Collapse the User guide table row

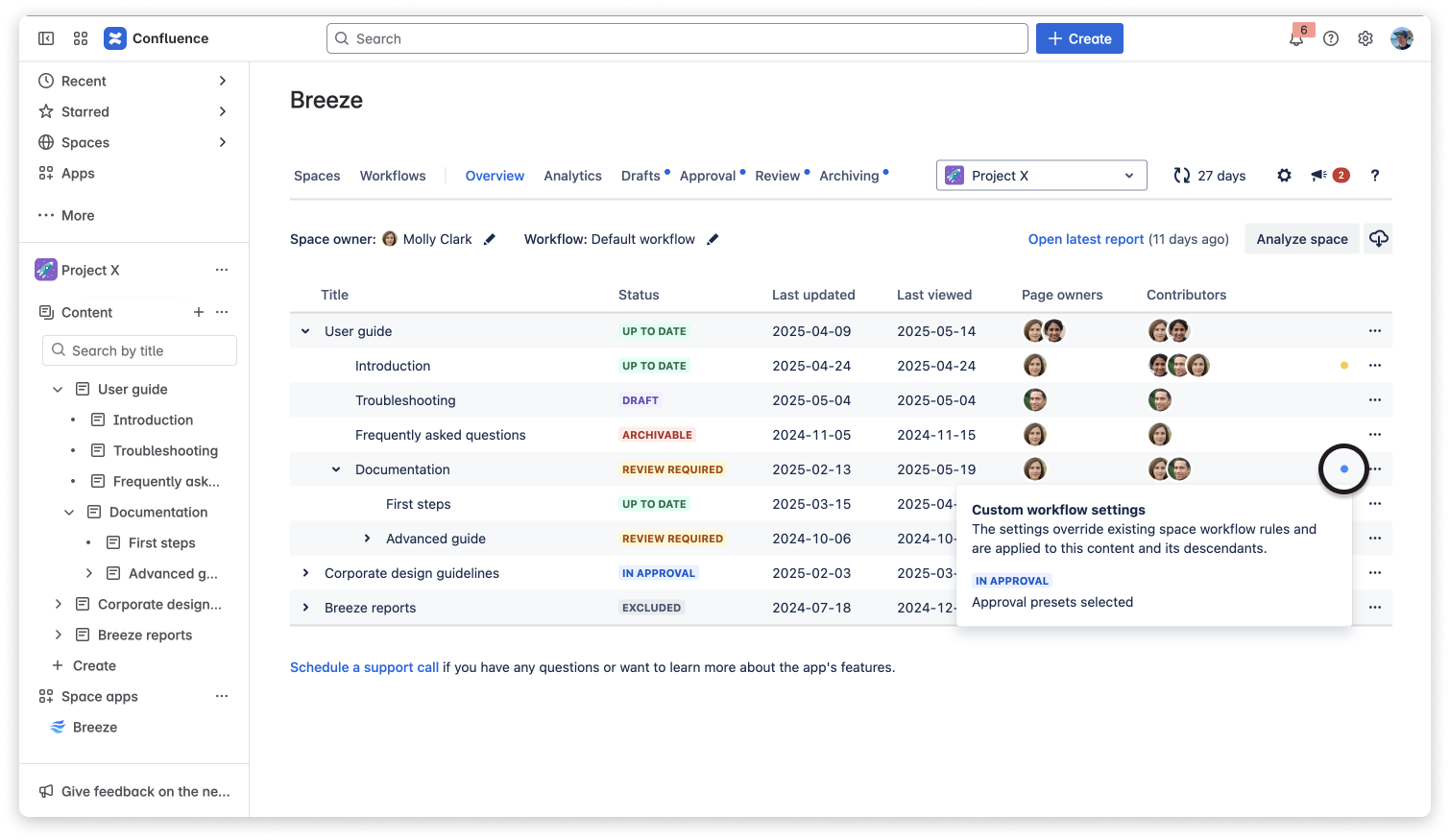tap(305, 331)
